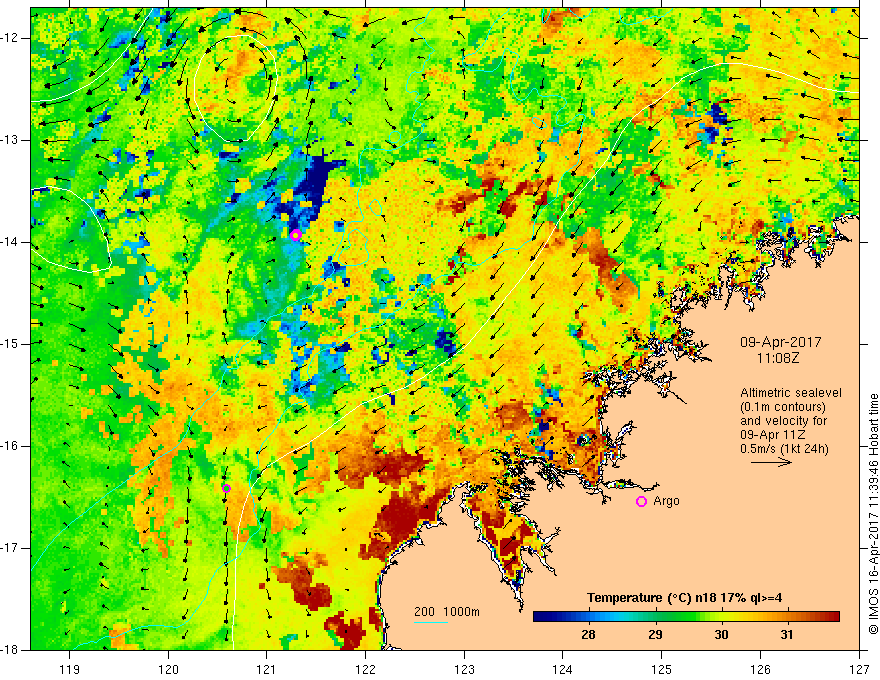Click the '(0.1m contours)' legend line
The width and height of the screenshot is (880, 680).
(x=782, y=407)
